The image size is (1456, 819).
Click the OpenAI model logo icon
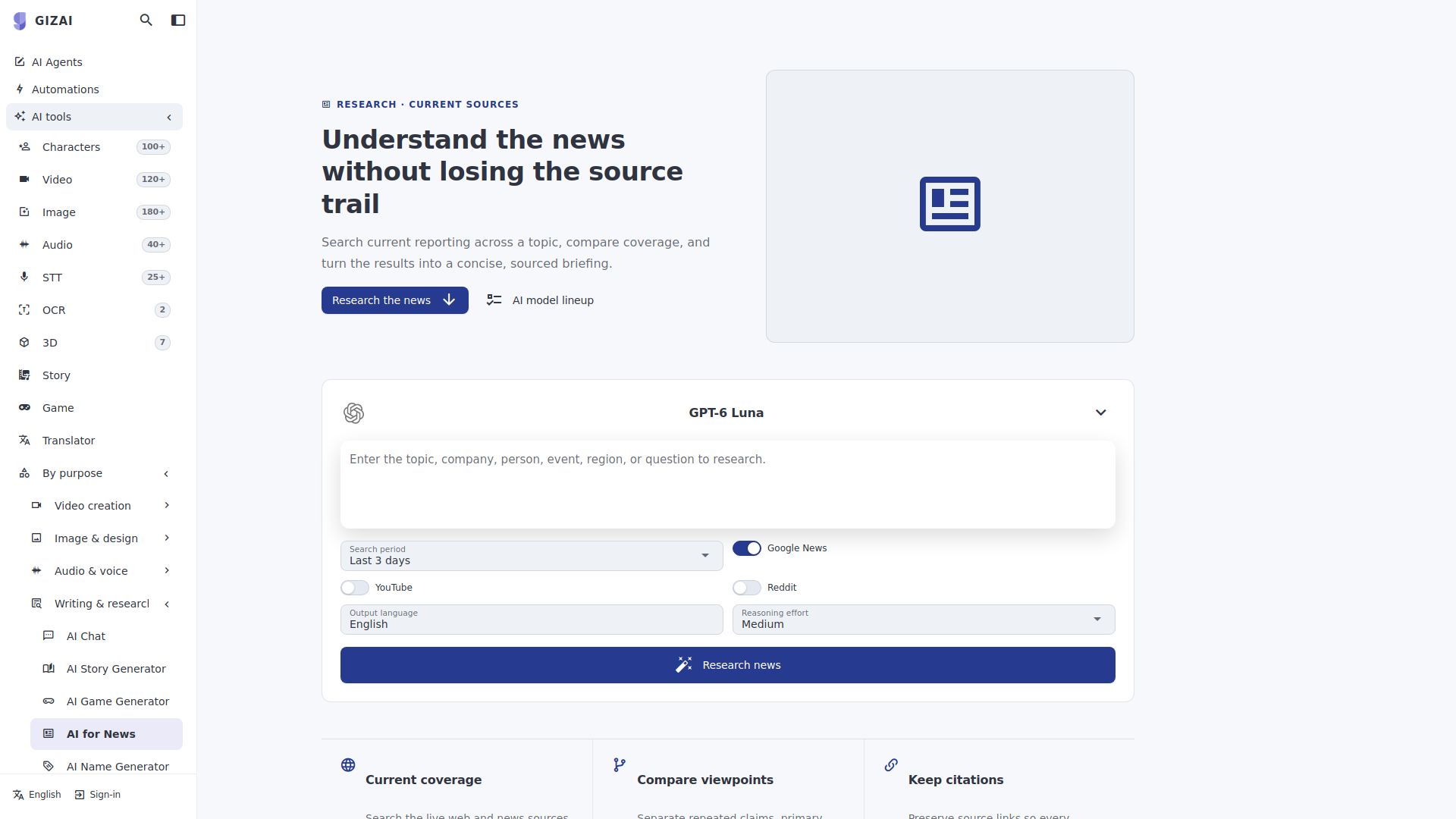[x=353, y=413]
